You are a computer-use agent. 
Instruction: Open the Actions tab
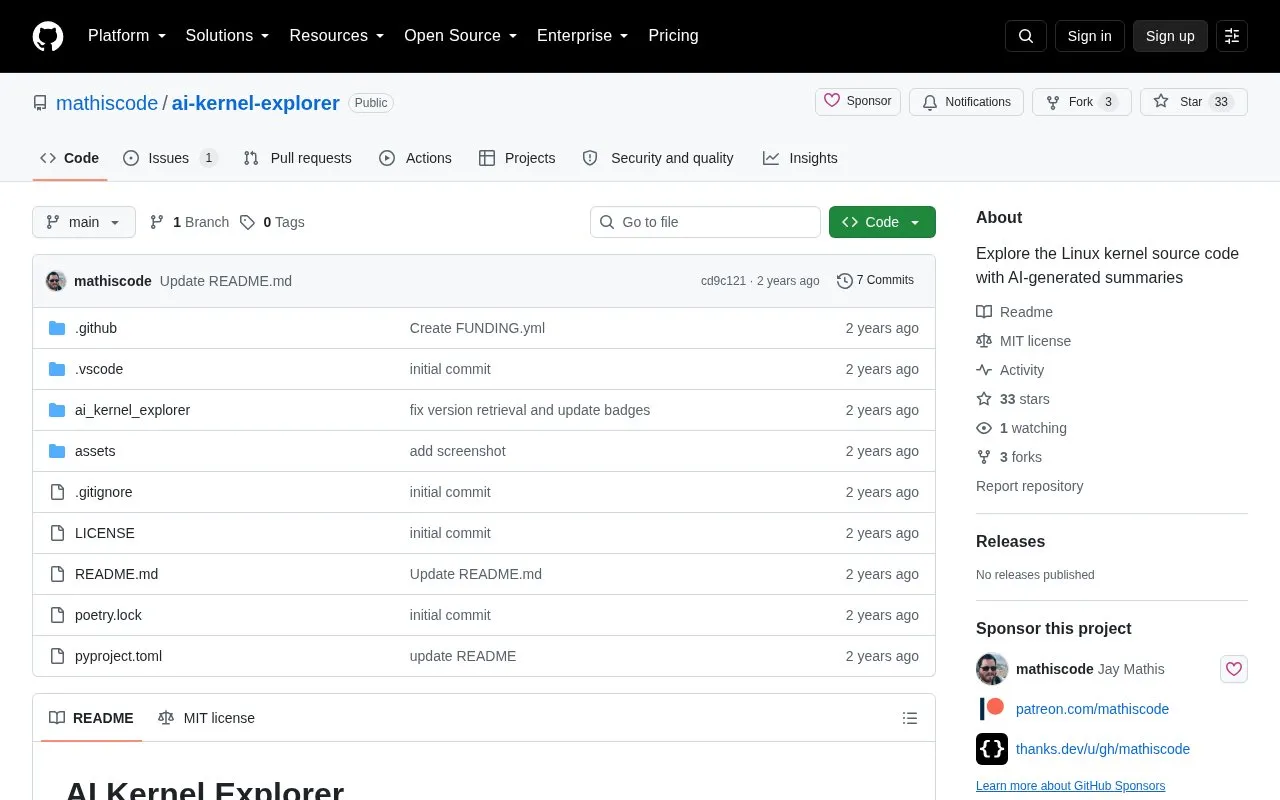pos(415,158)
